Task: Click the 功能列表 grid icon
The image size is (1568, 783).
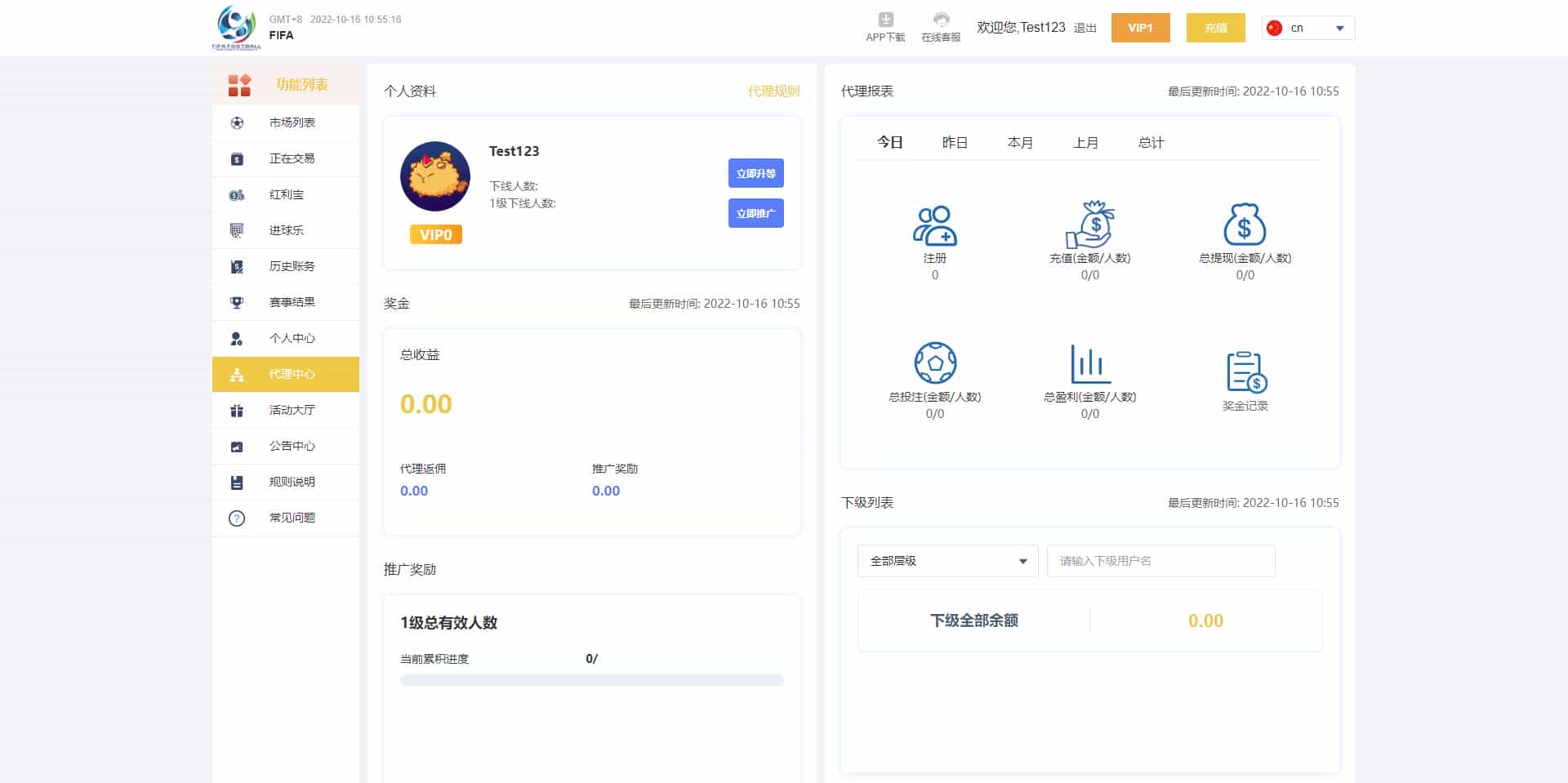Action: click(239, 85)
